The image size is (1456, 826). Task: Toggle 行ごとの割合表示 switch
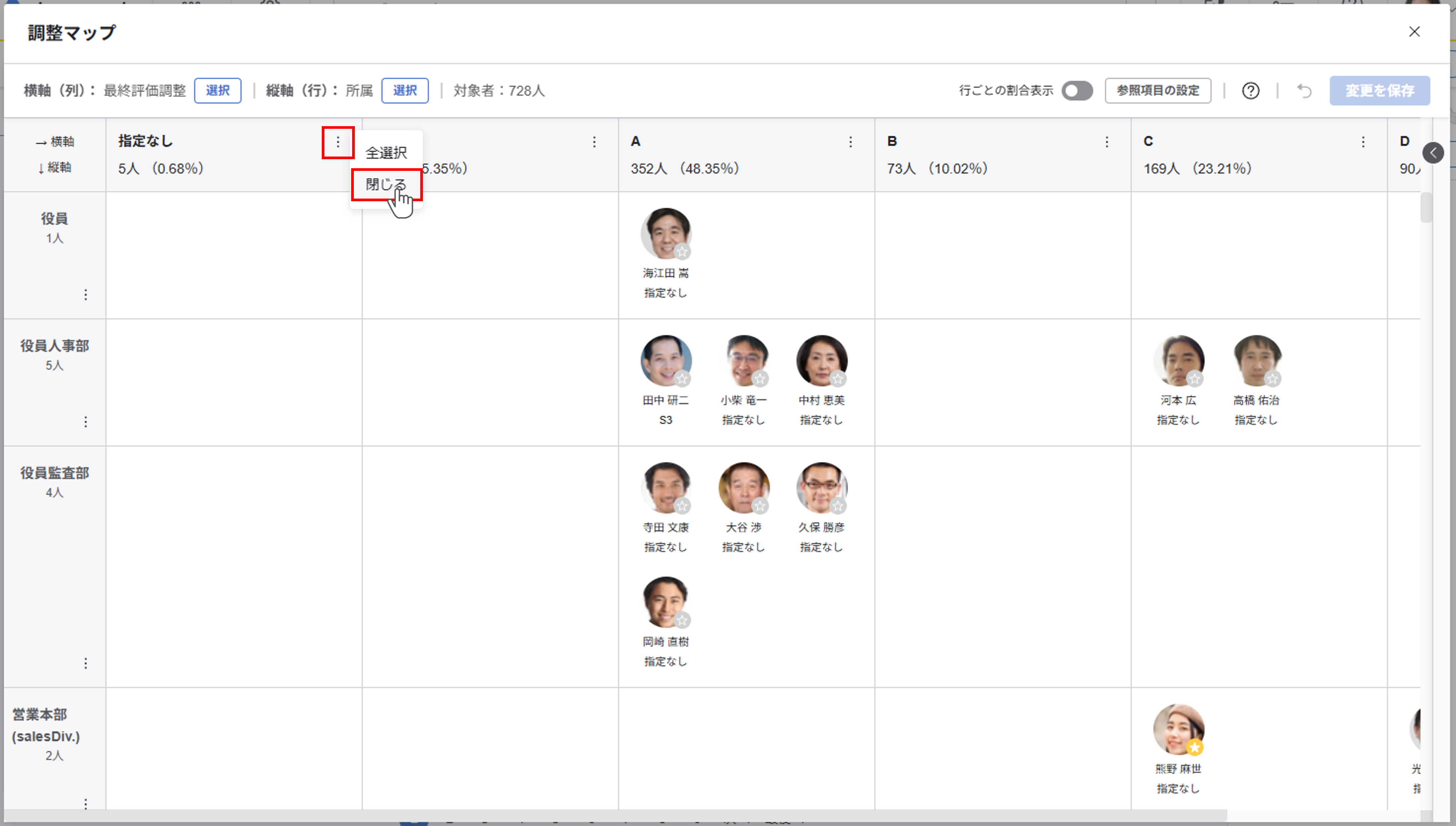coord(1077,91)
